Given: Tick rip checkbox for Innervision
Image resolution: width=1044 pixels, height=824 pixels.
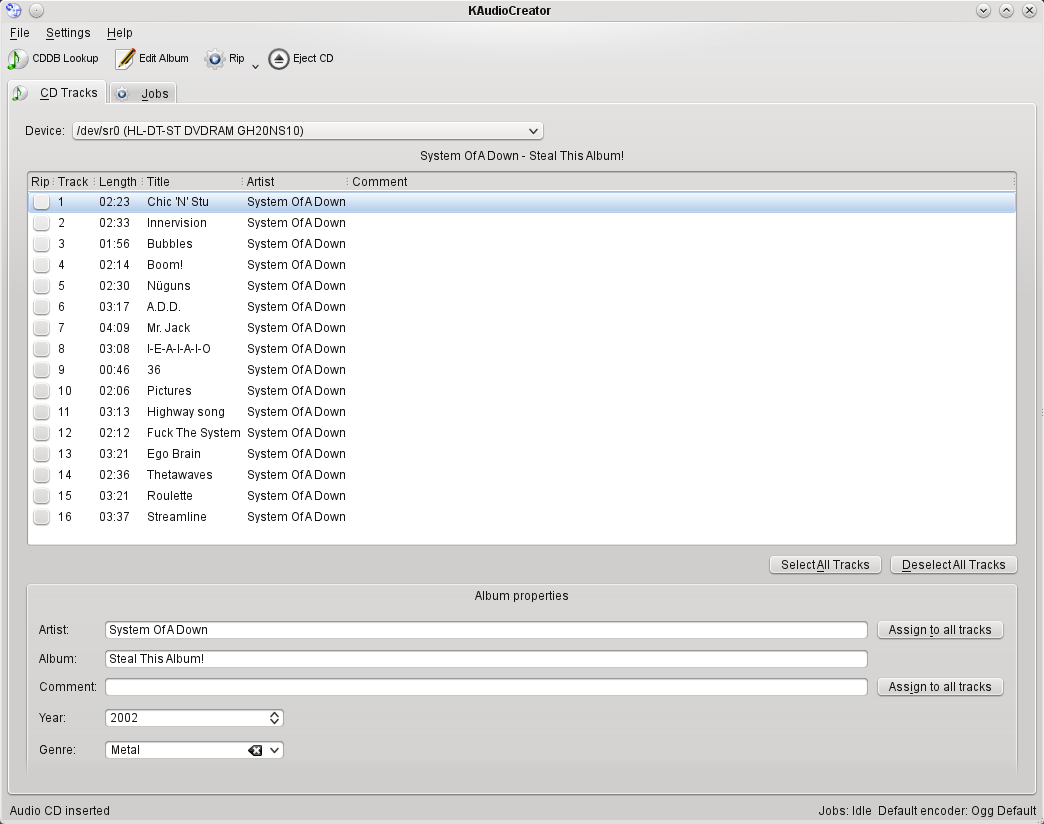Looking at the screenshot, I should 41,223.
